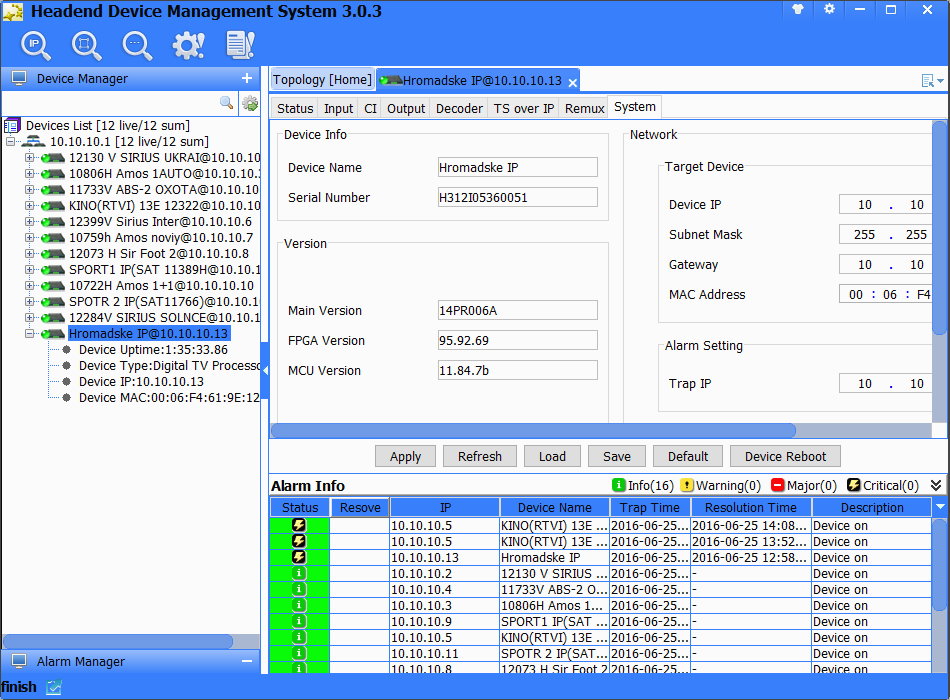This screenshot has width=950, height=700.
Task: Click the IP search magnifier toolbar icon
Action: point(37,45)
